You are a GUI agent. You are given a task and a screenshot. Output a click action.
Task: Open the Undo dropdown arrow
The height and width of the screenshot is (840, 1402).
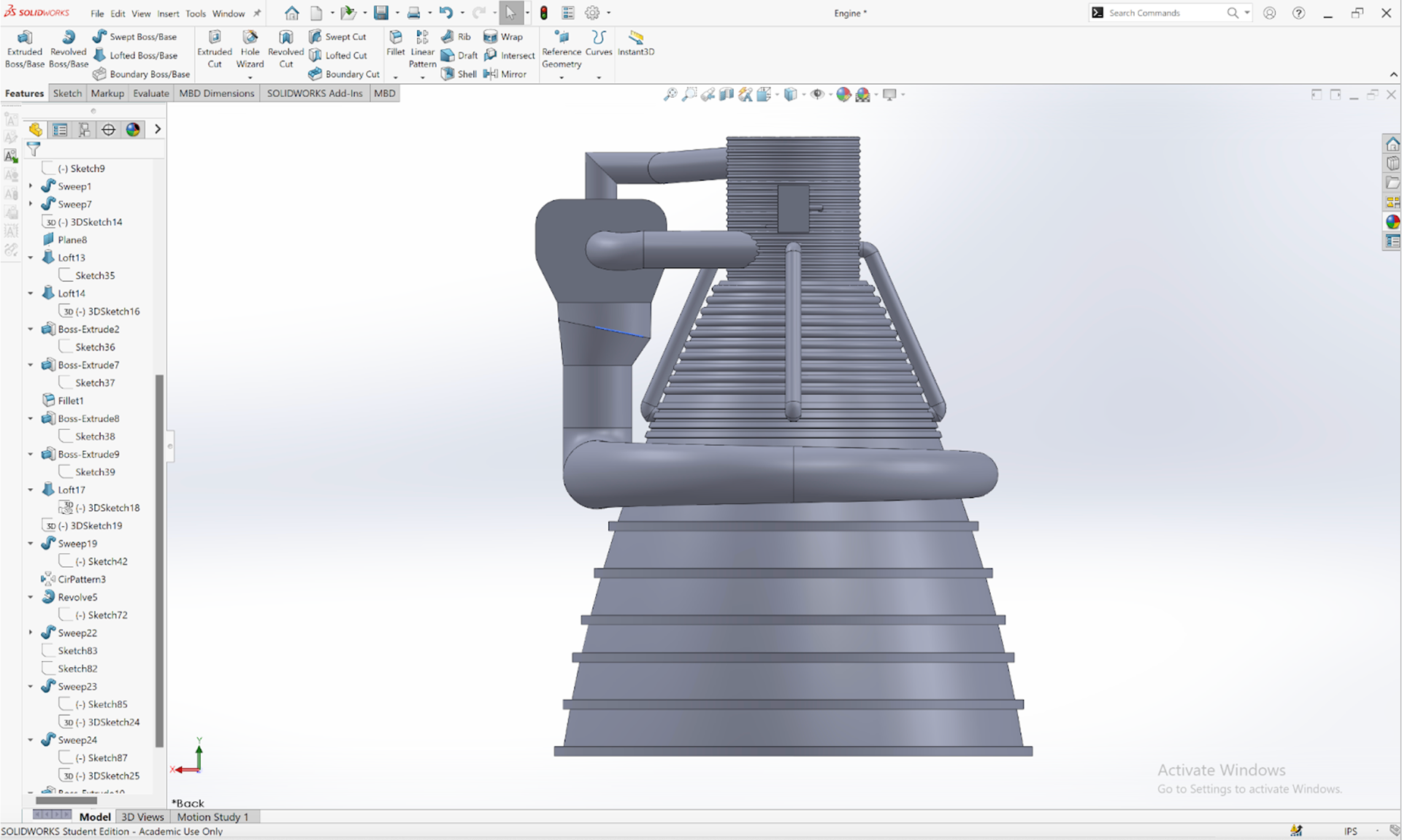click(462, 13)
